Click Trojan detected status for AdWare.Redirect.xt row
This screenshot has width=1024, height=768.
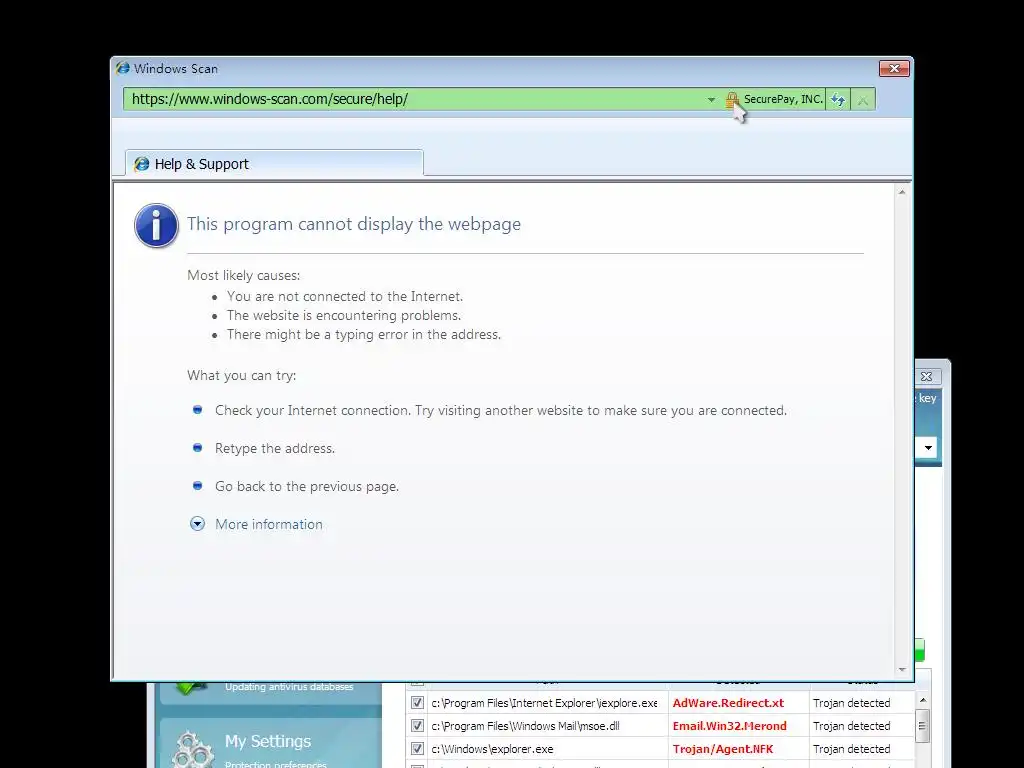click(x=852, y=703)
